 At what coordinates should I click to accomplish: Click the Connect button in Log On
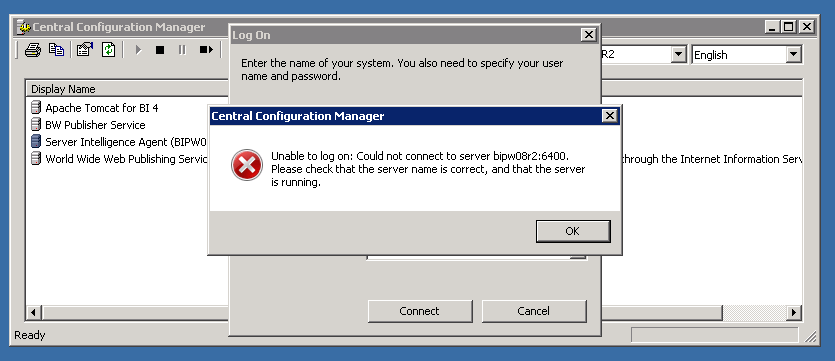click(420, 311)
